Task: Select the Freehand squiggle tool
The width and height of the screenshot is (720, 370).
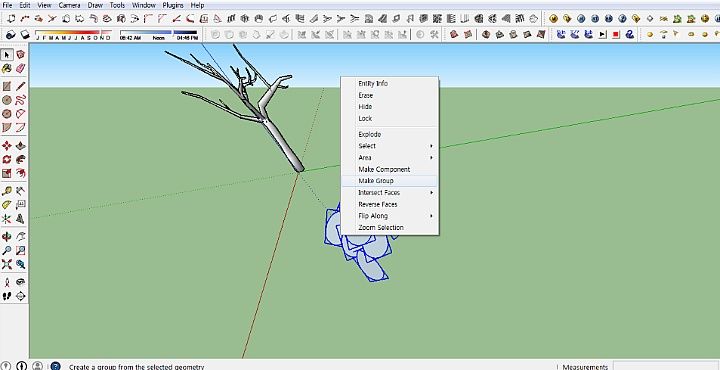Action: click(x=21, y=100)
